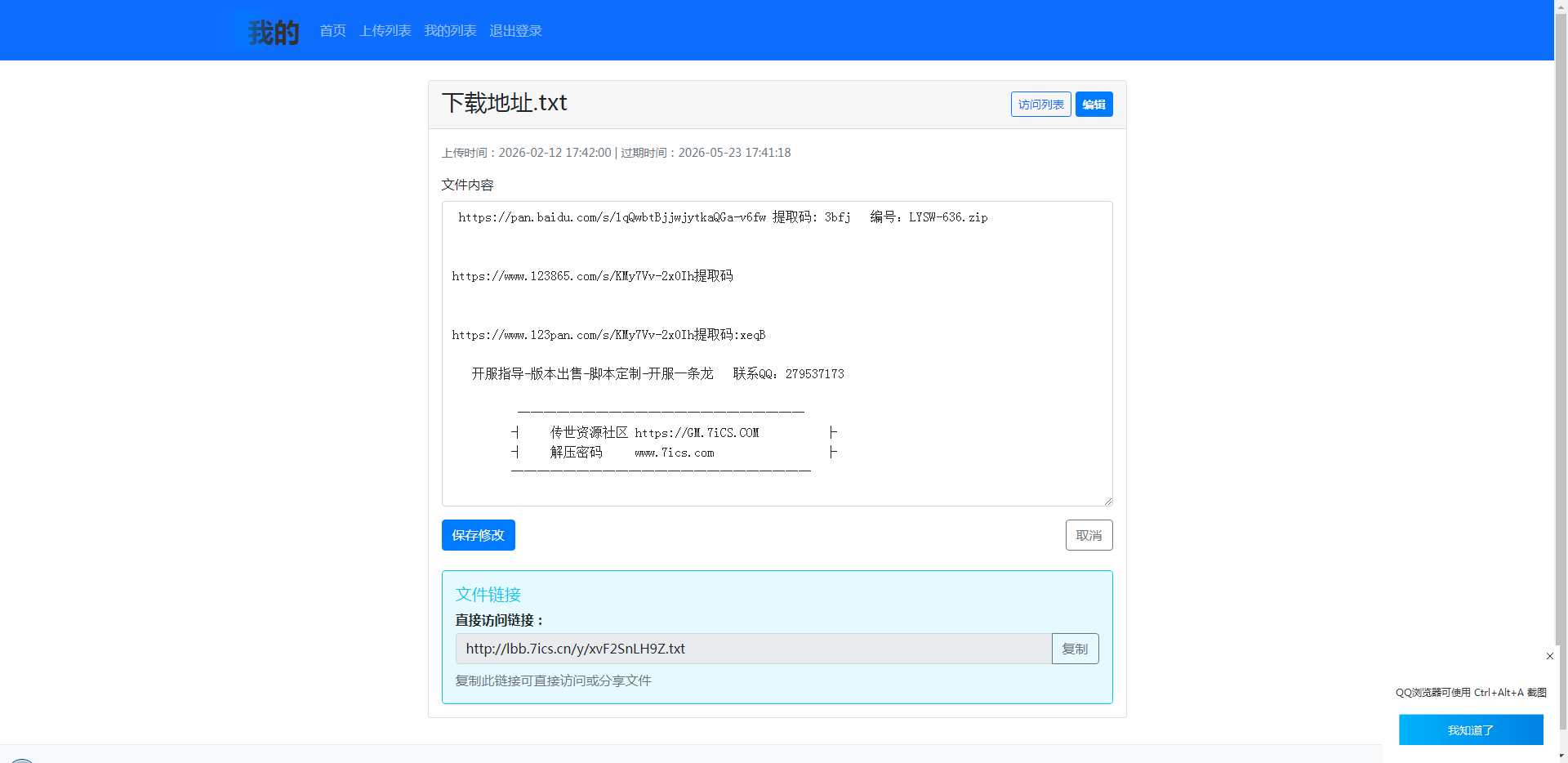Copy the direct link using 复制
The width and height of the screenshot is (1568, 763).
tap(1075, 649)
